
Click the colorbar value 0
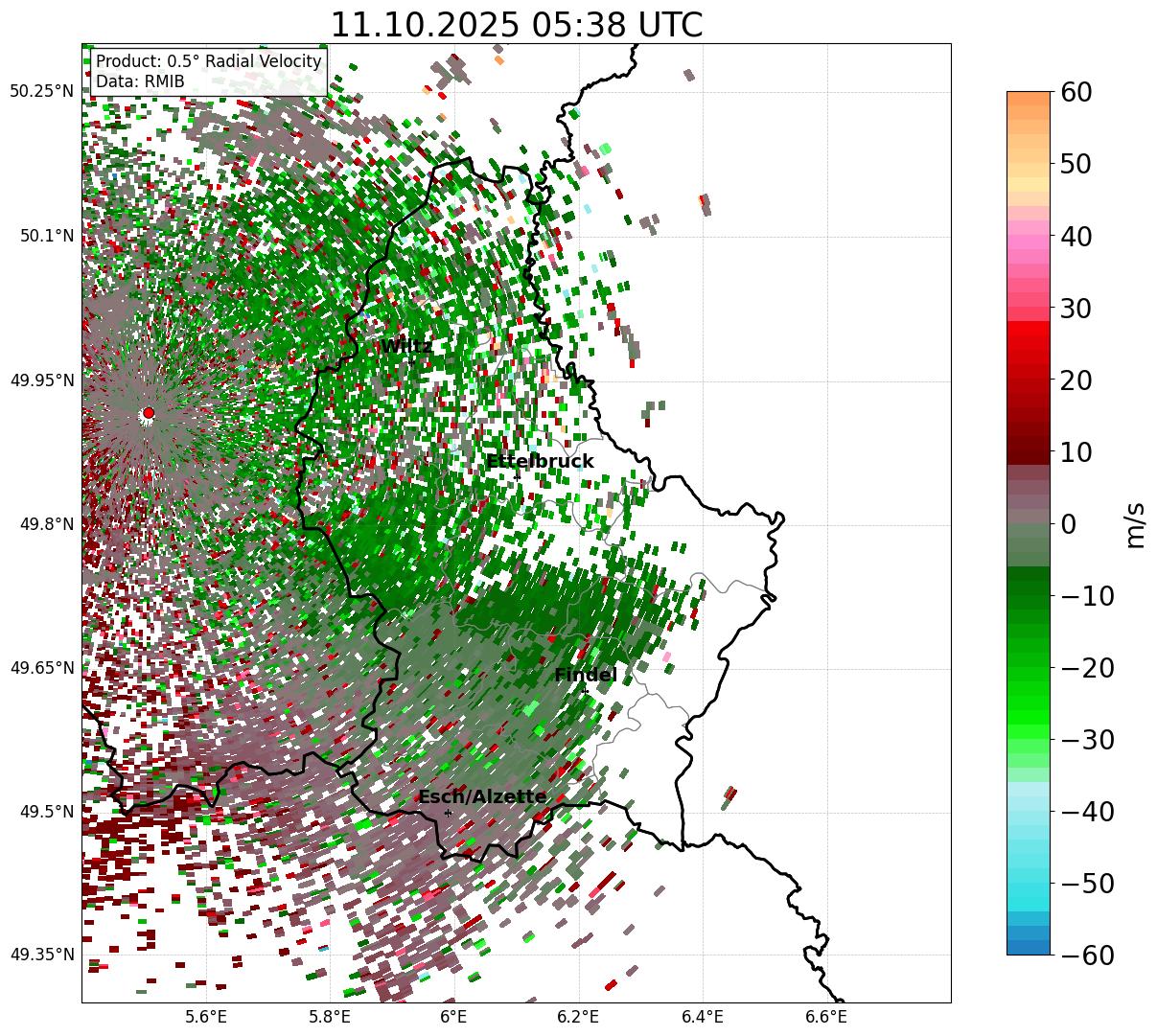click(x=1068, y=523)
